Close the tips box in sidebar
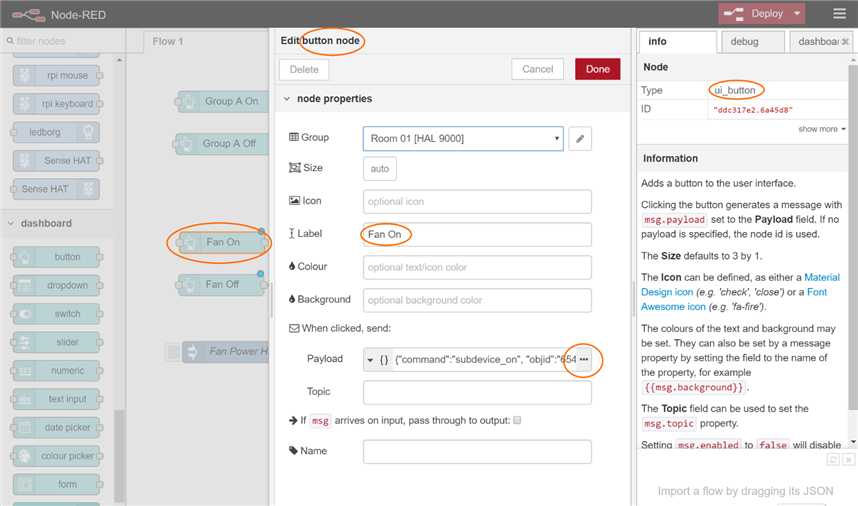The height and width of the screenshot is (506, 858). (x=848, y=460)
